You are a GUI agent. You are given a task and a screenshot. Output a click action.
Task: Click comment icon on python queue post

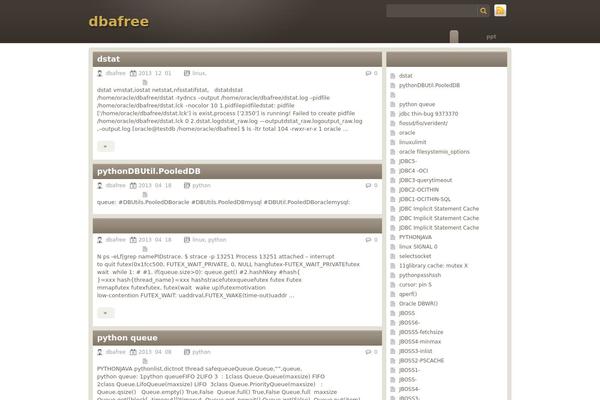pyautogui.click(x=368, y=352)
